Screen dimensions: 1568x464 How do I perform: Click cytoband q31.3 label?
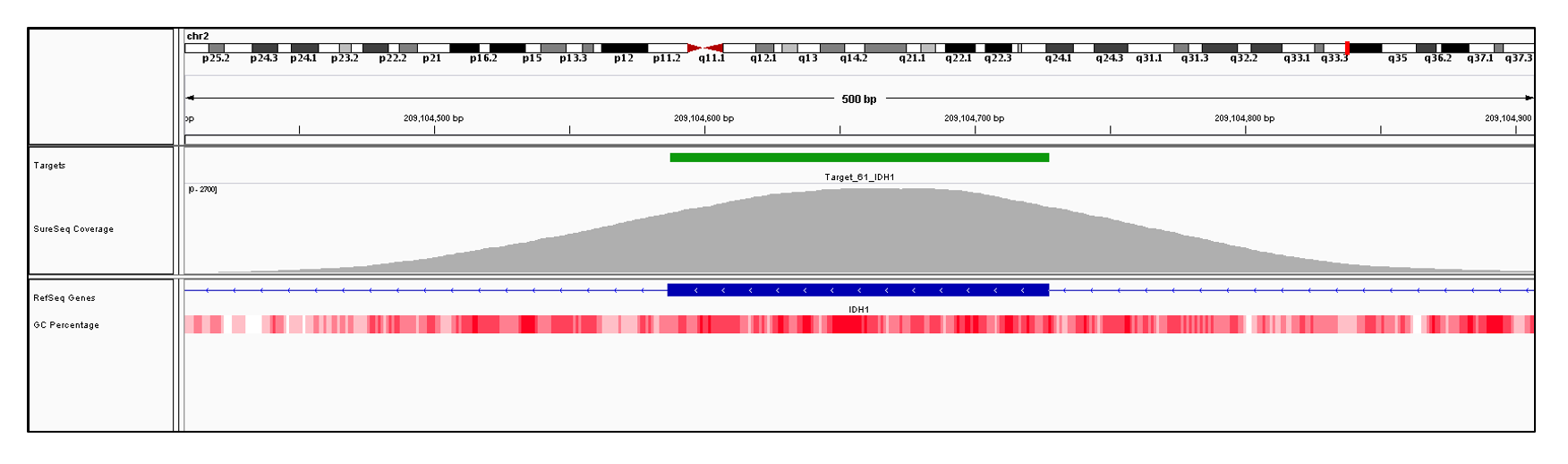pyautogui.click(x=1195, y=58)
